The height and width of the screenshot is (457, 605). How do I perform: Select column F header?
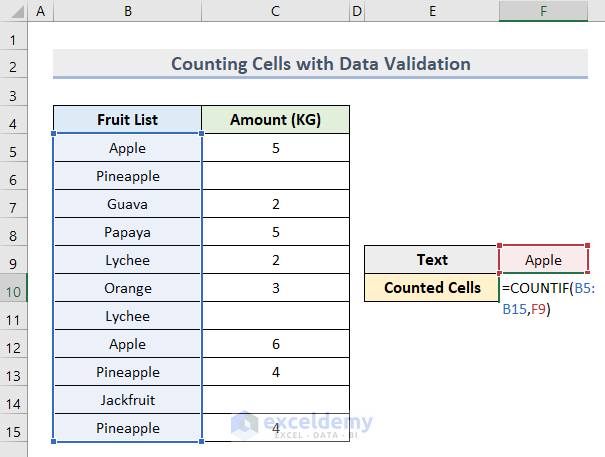click(543, 12)
